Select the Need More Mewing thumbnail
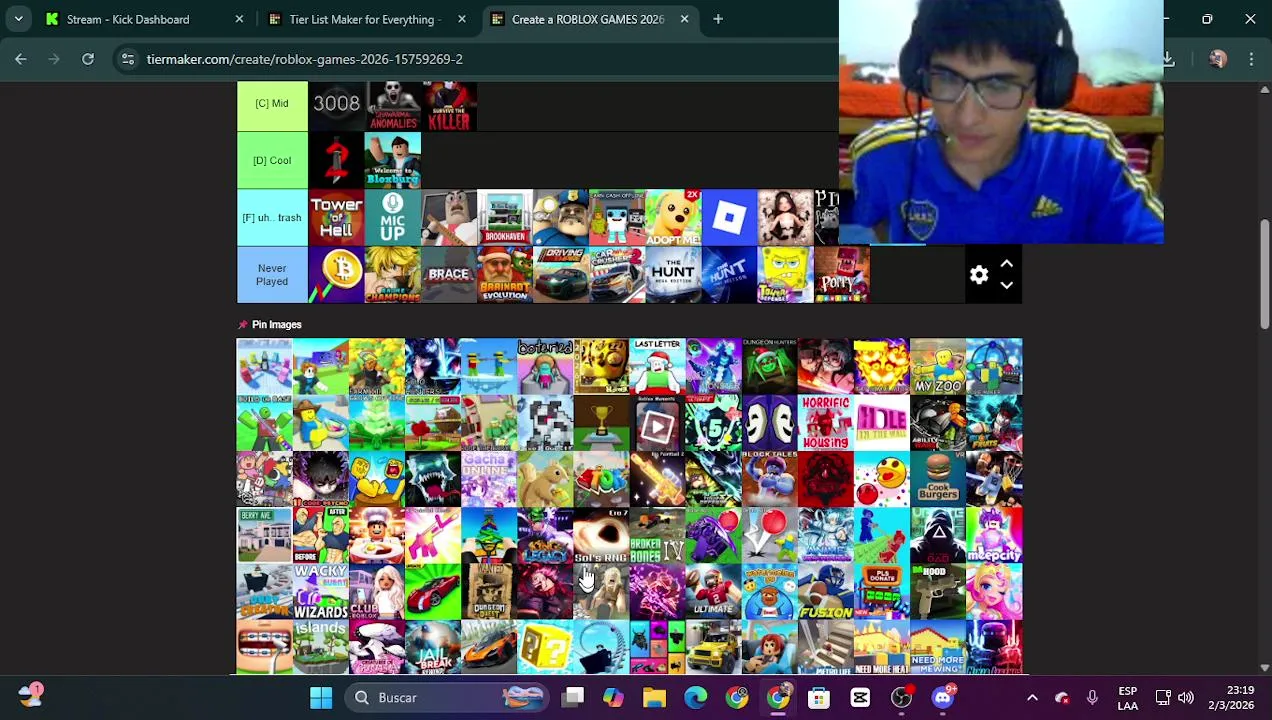 [938, 647]
